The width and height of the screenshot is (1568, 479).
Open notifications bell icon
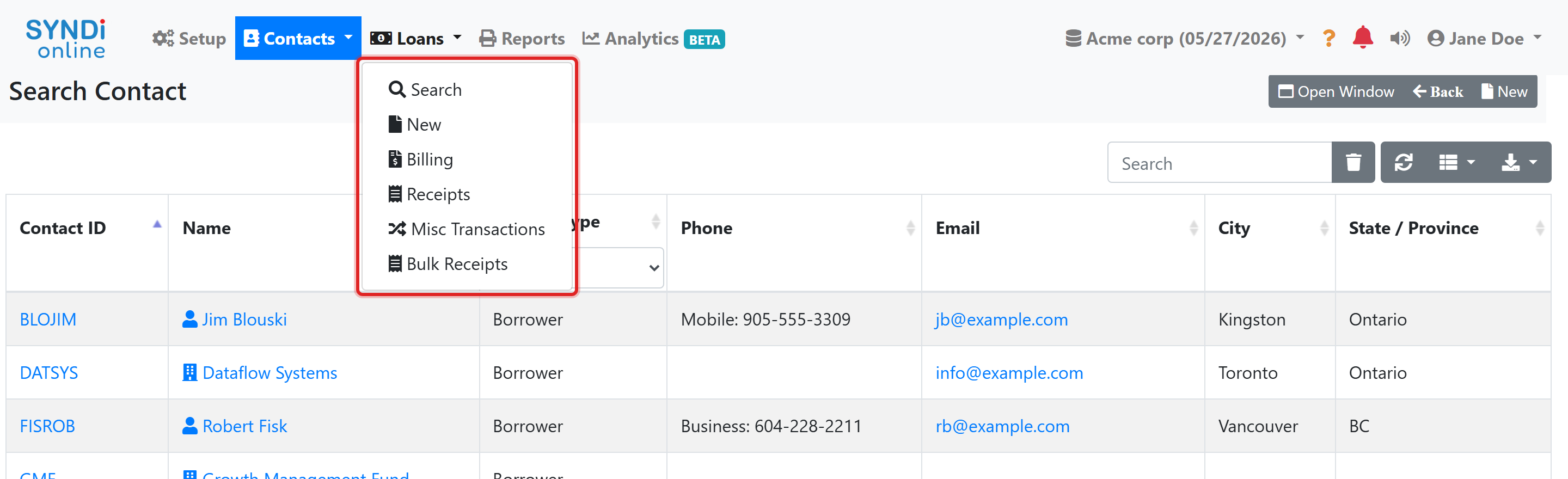(x=1363, y=38)
